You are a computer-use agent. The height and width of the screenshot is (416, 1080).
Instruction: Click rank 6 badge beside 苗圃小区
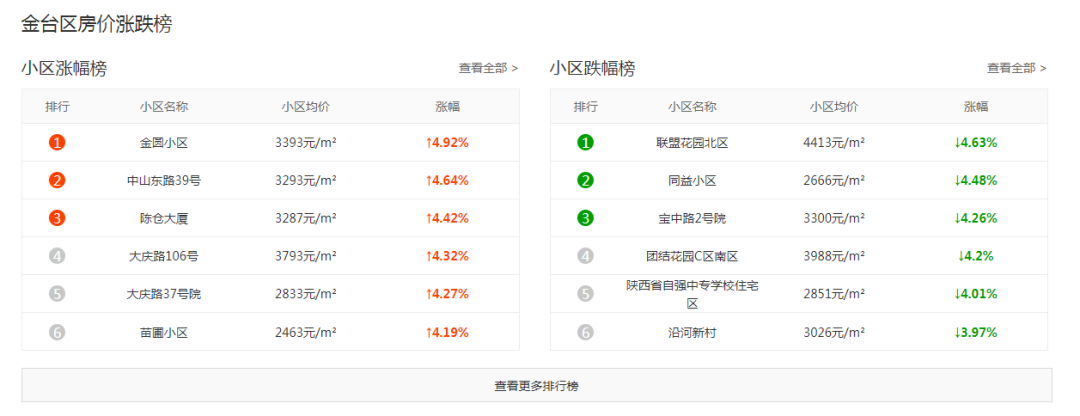(x=57, y=332)
